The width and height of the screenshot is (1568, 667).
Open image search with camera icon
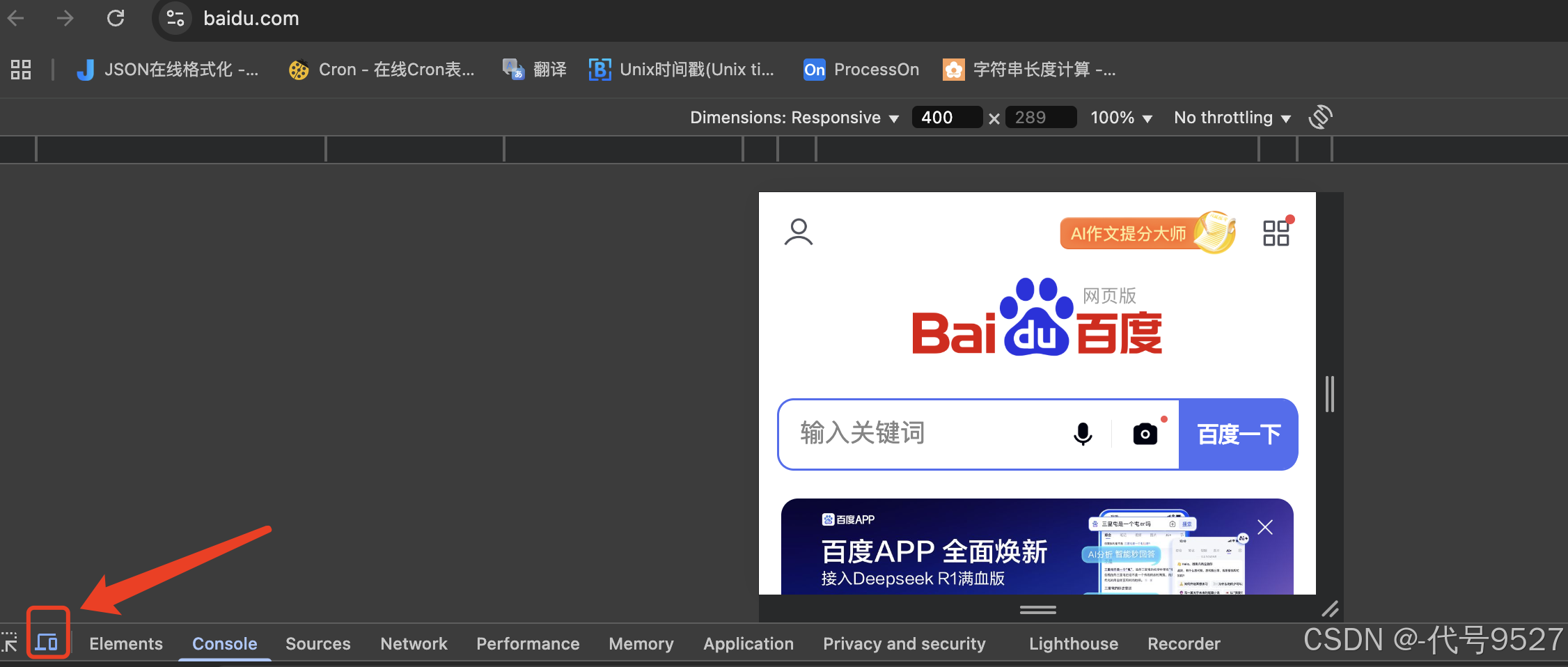pyautogui.click(x=1145, y=434)
